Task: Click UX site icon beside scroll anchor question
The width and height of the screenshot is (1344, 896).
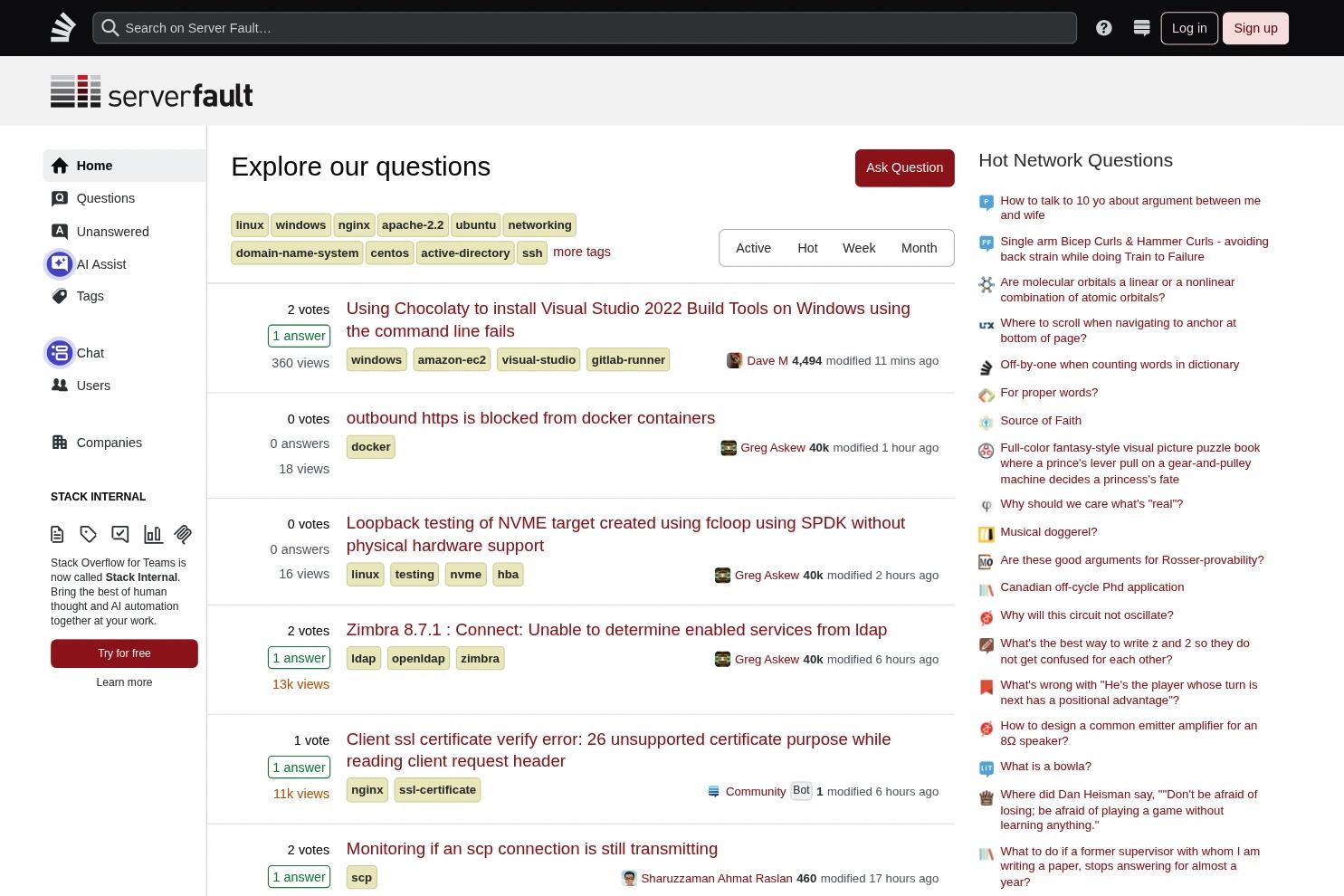Action: coord(987,325)
